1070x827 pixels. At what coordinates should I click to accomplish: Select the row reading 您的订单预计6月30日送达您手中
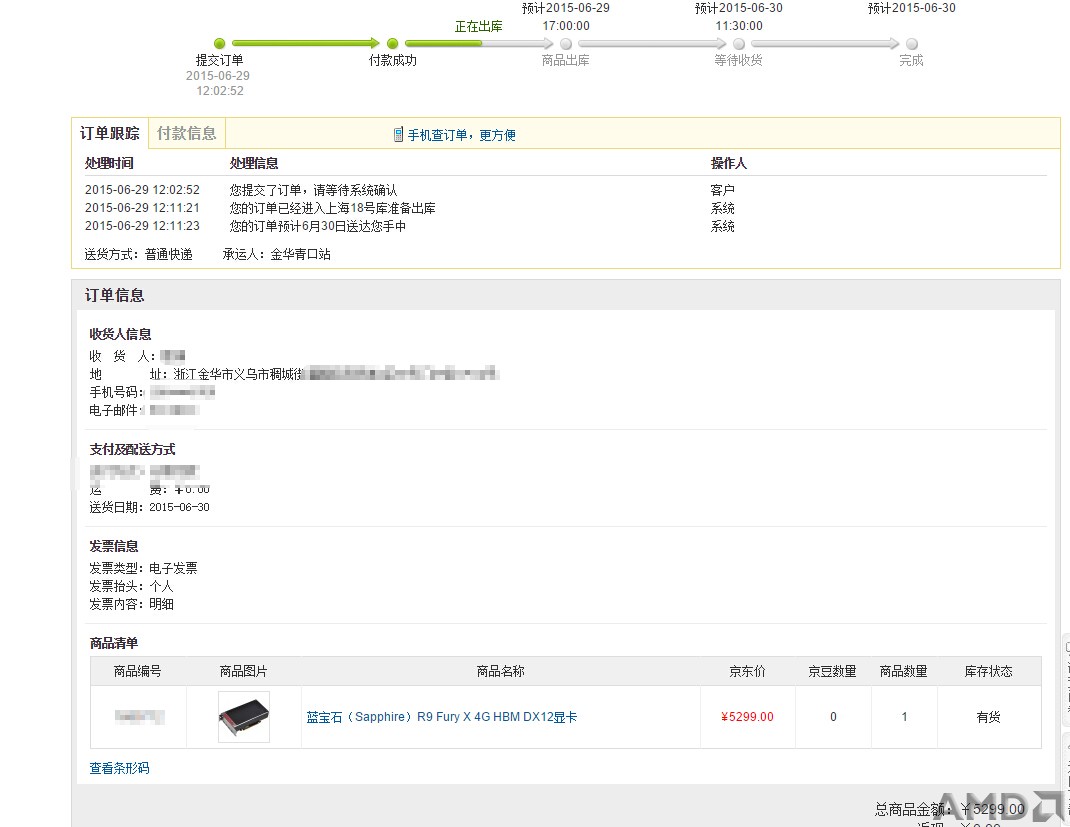click(566, 226)
